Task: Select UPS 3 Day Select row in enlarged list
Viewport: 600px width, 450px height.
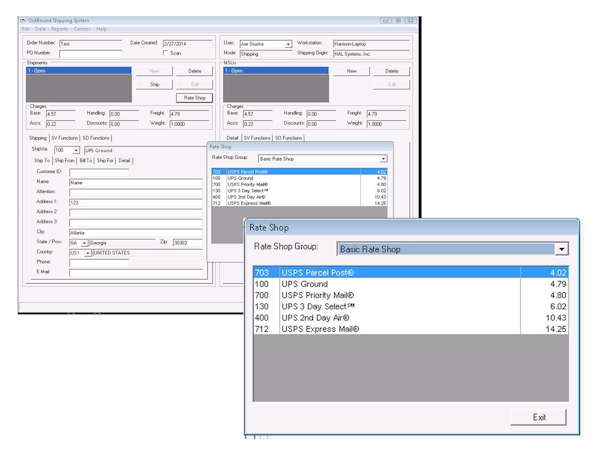Action: pos(411,307)
